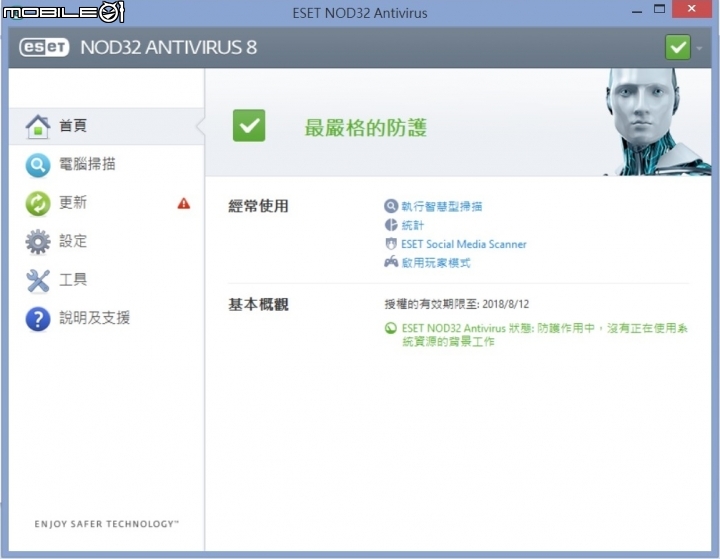The width and height of the screenshot is (720, 559).
Task: Expand the dropdown arrow next to header checkmark
Action: (x=699, y=48)
